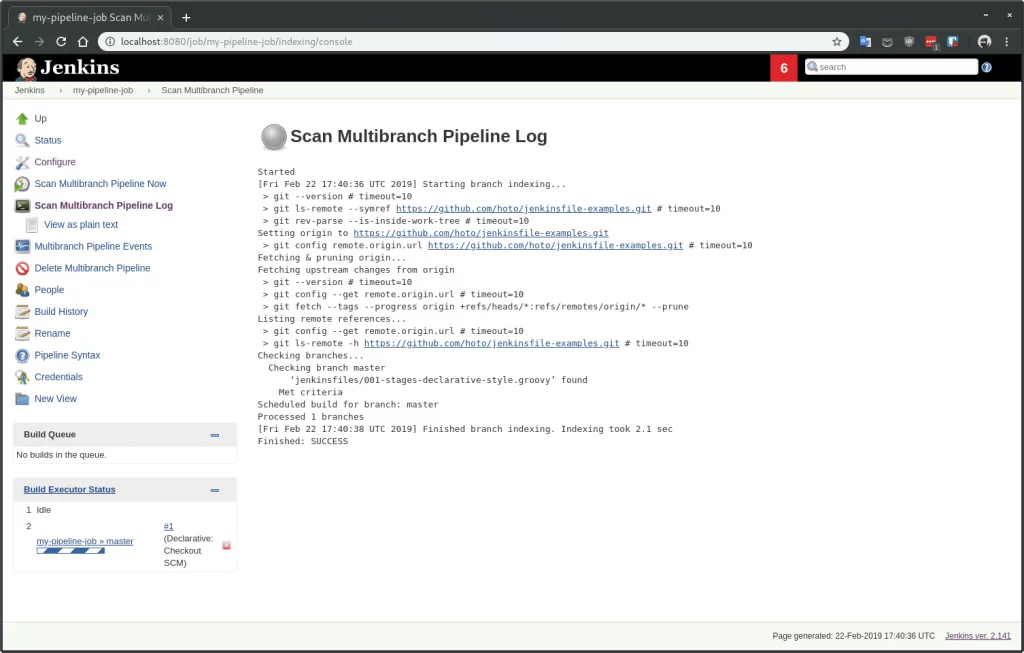Screen dimensions: 1024x653
Task: Click Delete Multibranch Pipeline link
Action: (x=92, y=268)
